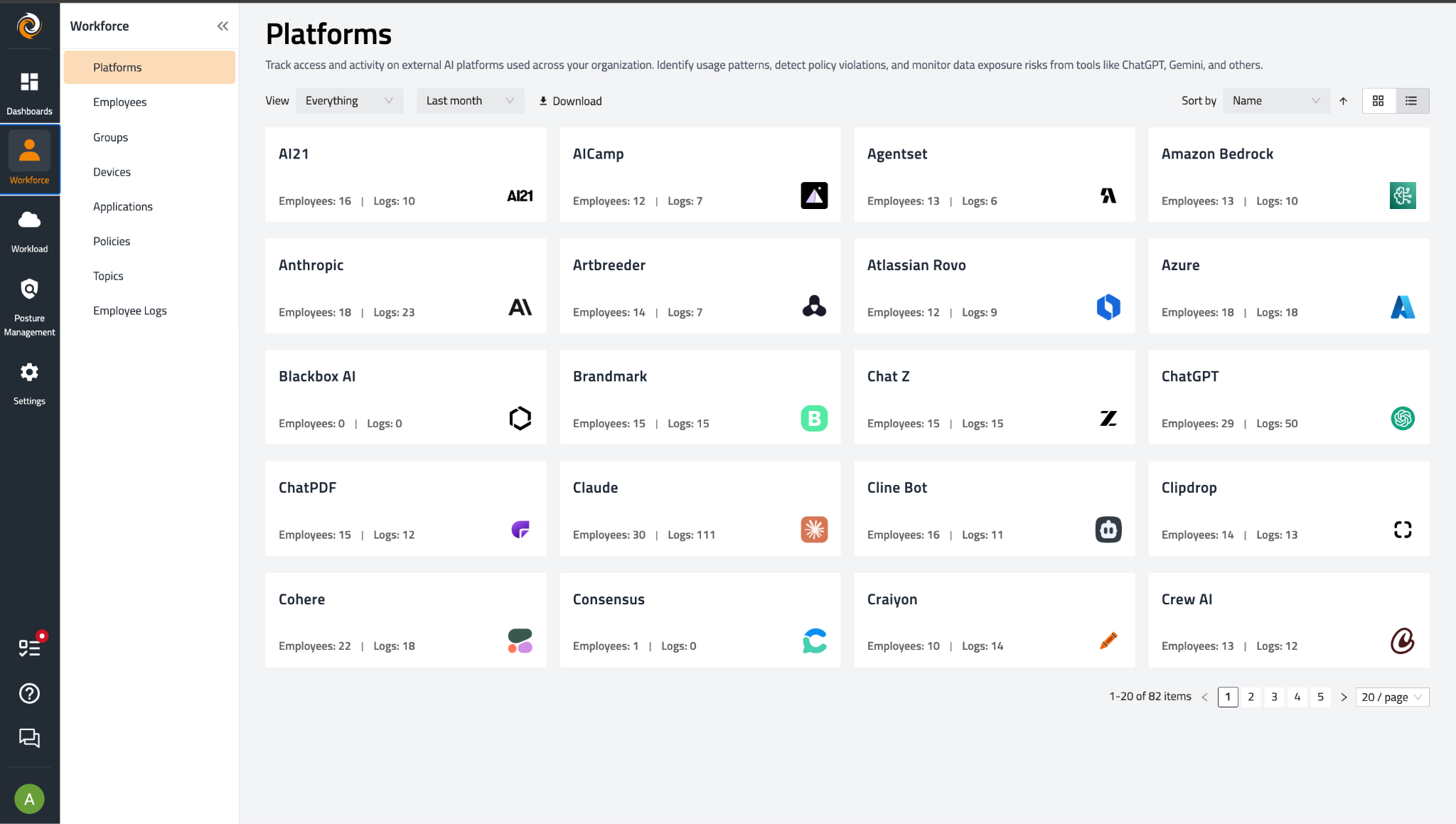The image size is (1456, 824).
Task: Go to Posture Management shield icon
Action: [29, 289]
